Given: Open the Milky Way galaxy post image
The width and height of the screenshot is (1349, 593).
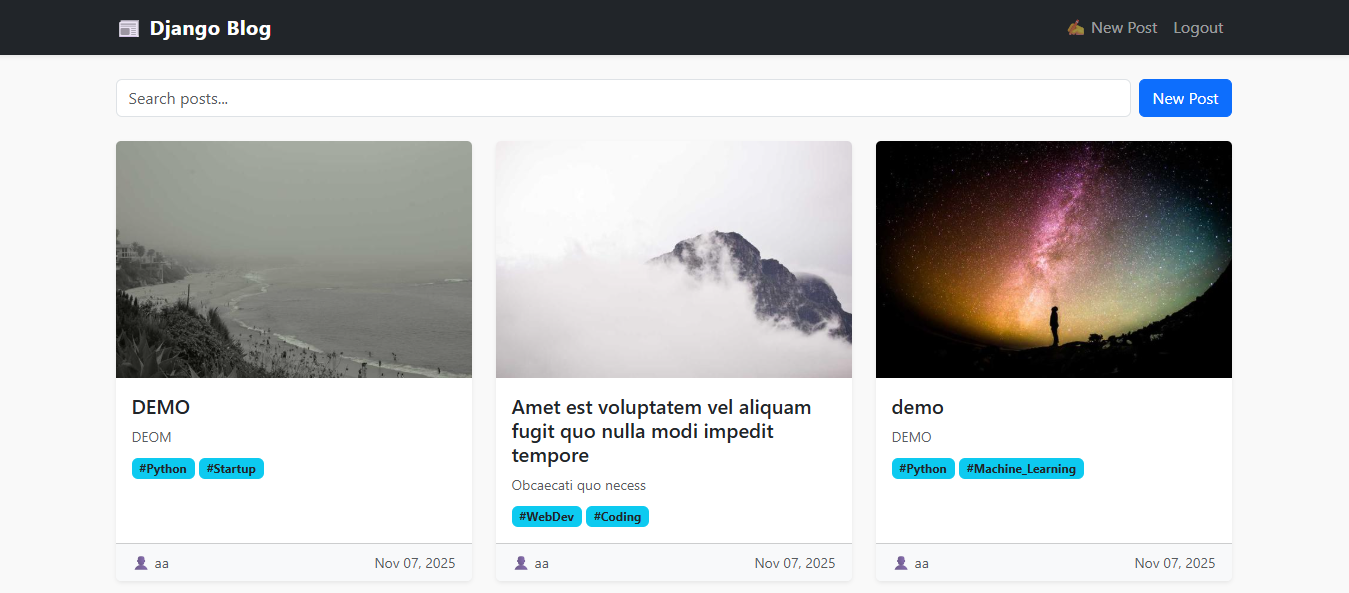Looking at the screenshot, I should [1054, 259].
